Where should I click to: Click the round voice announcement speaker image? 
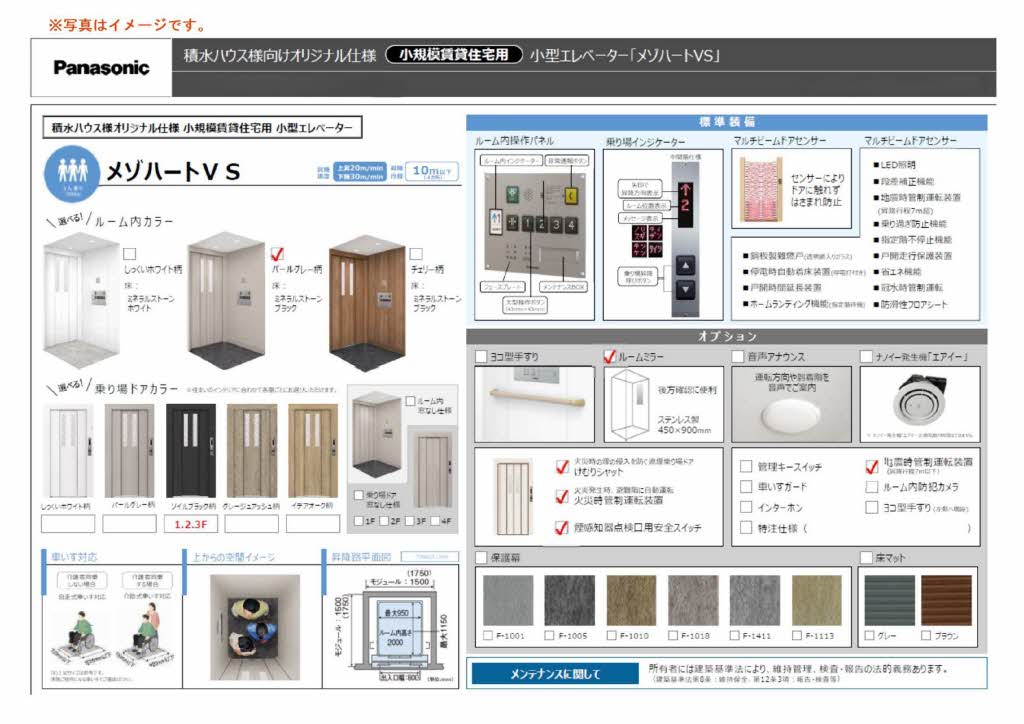(x=790, y=415)
